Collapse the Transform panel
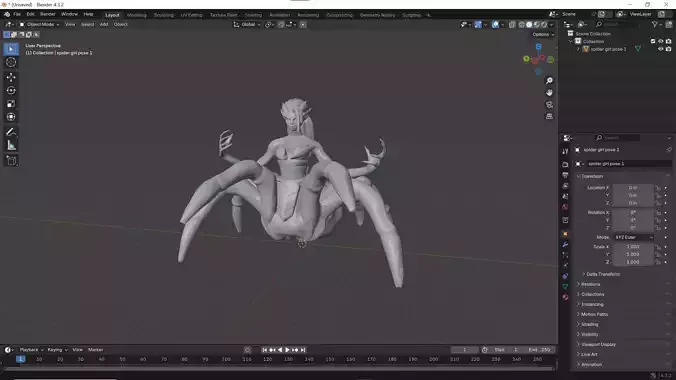 591,176
